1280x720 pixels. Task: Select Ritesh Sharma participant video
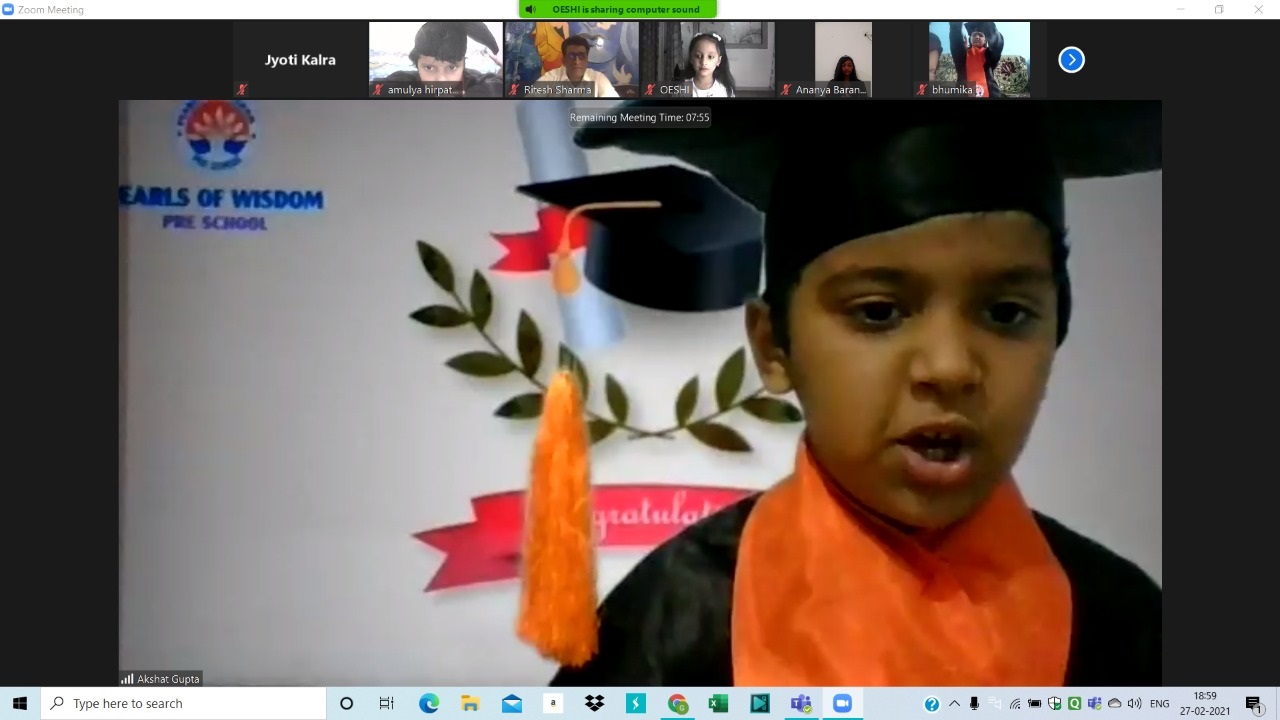point(572,60)
